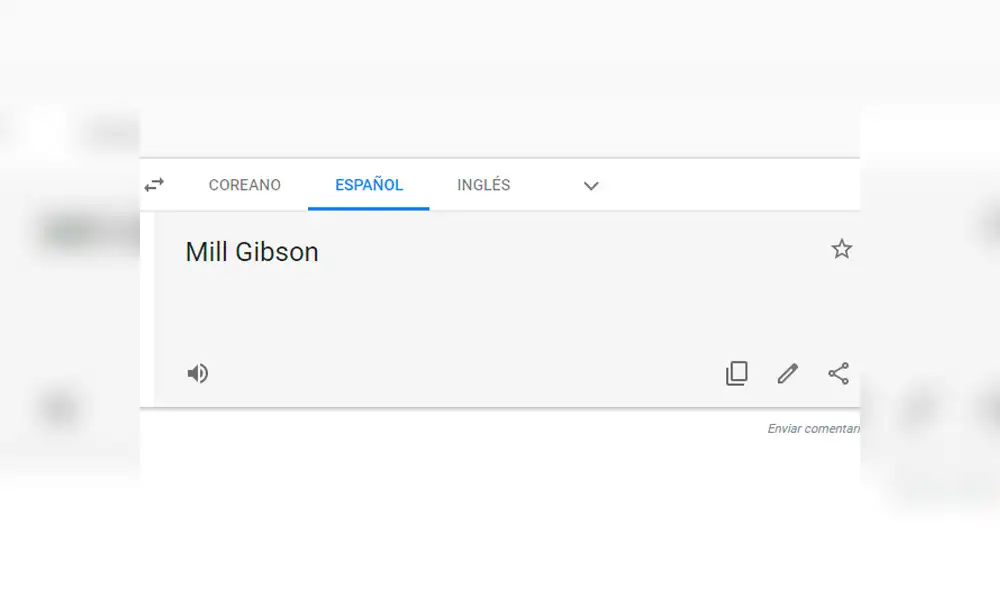Select the active ESPAÑOL tab
1000x590 pixels.
click(x=368, y=184)
